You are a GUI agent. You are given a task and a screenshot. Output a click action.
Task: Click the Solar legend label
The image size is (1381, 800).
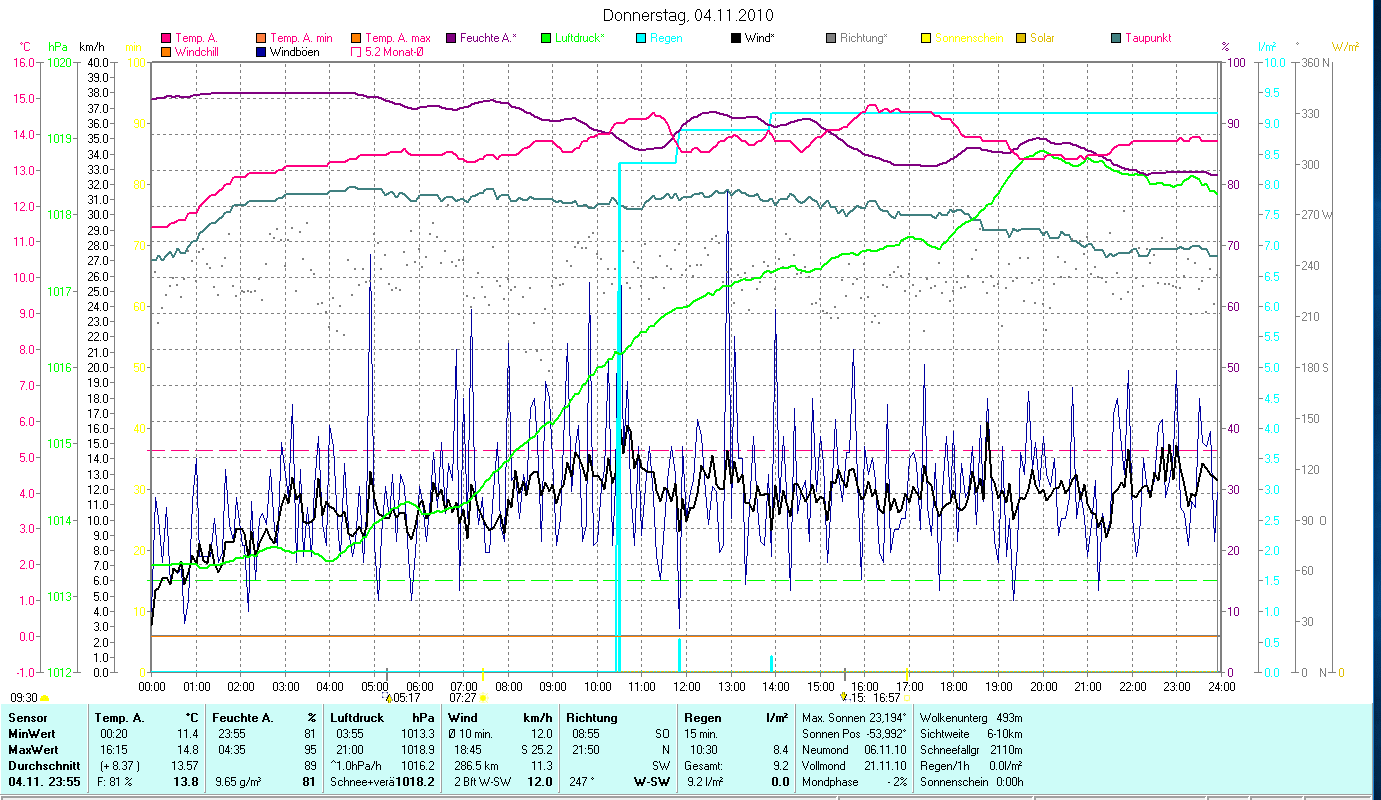tap(1041, 38)
